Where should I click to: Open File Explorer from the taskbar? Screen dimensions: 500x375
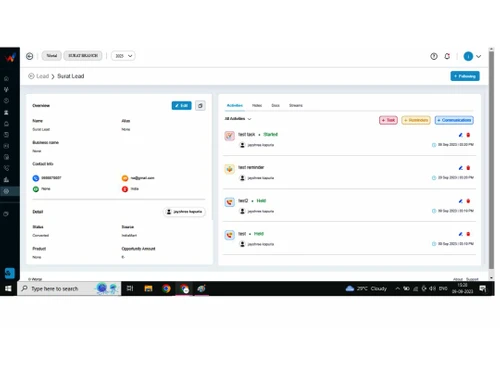point(148,289)
